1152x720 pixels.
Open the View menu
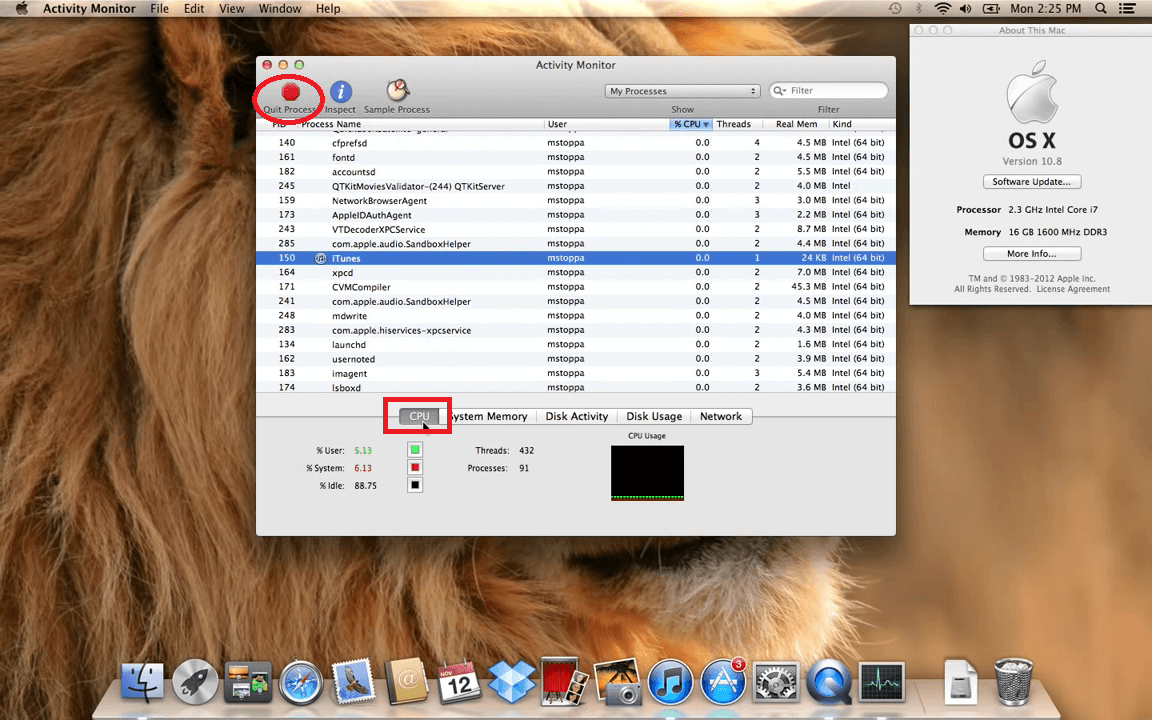231,9
